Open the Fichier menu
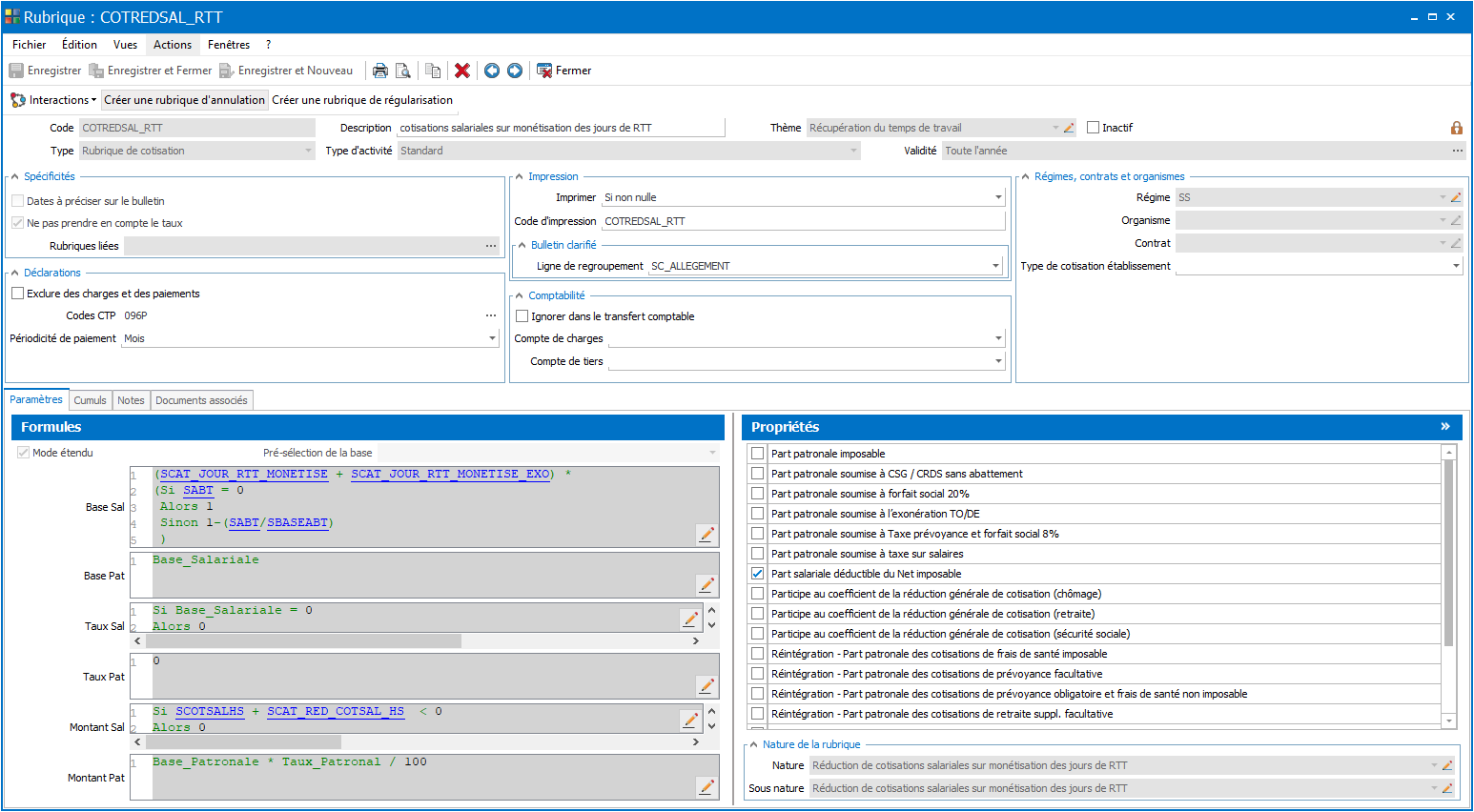 click(30, 45)
